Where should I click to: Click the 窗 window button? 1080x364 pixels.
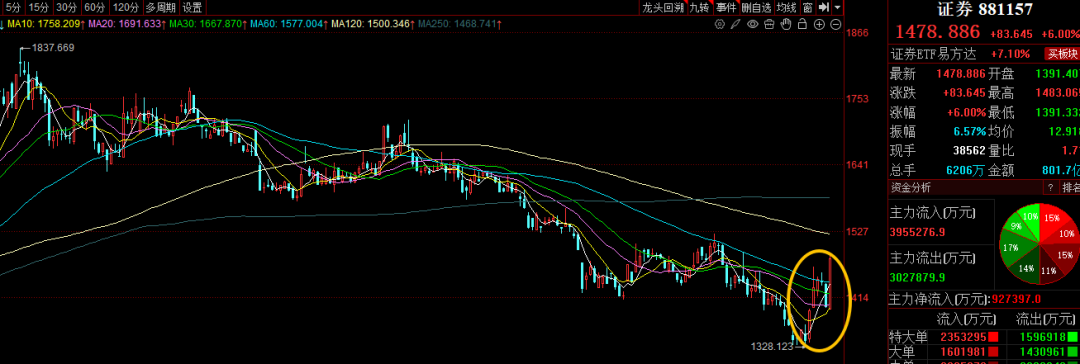(x=807, y=8)
